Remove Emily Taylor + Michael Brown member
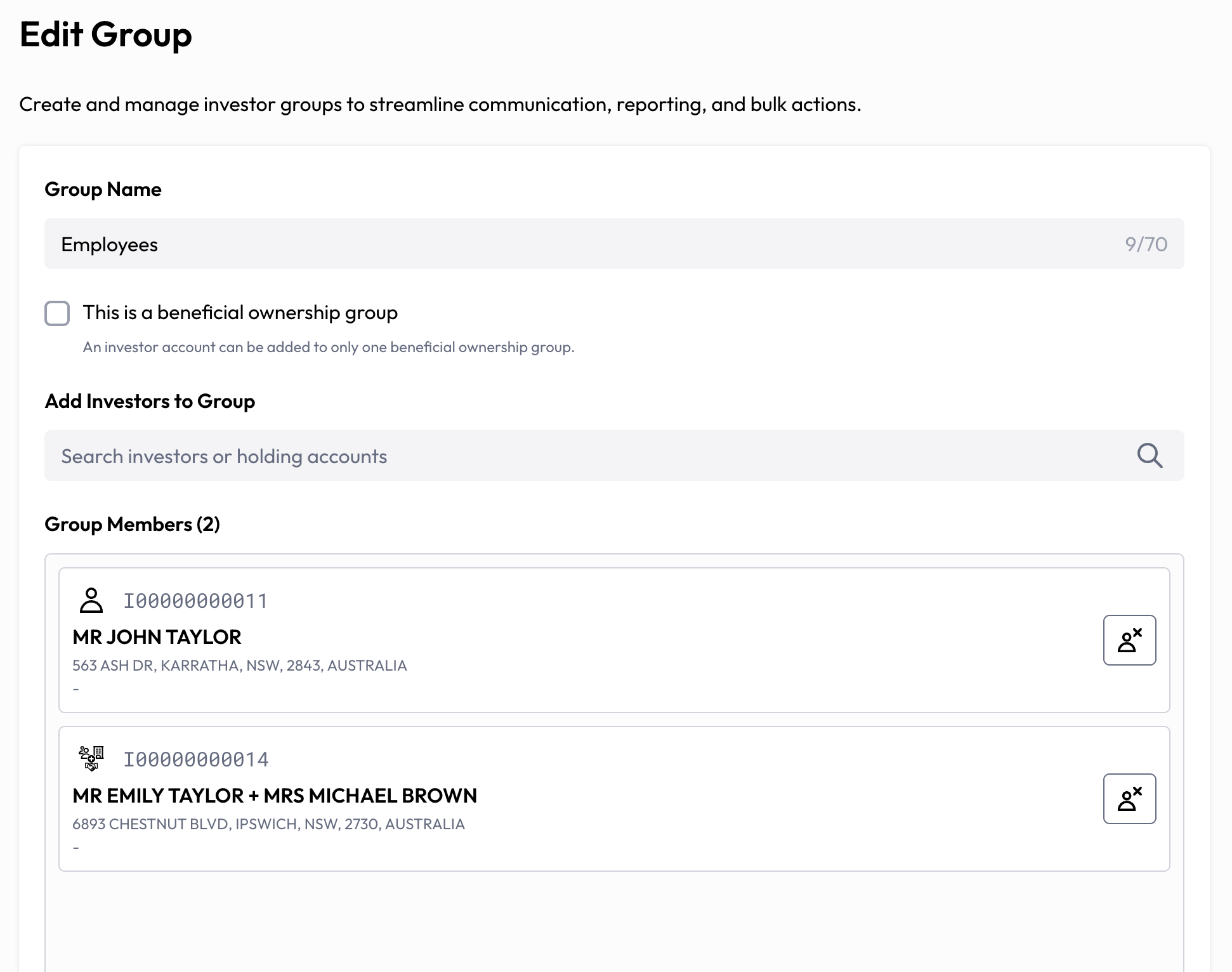This screenshot has width=1232, height=972. coord(1129,799)
